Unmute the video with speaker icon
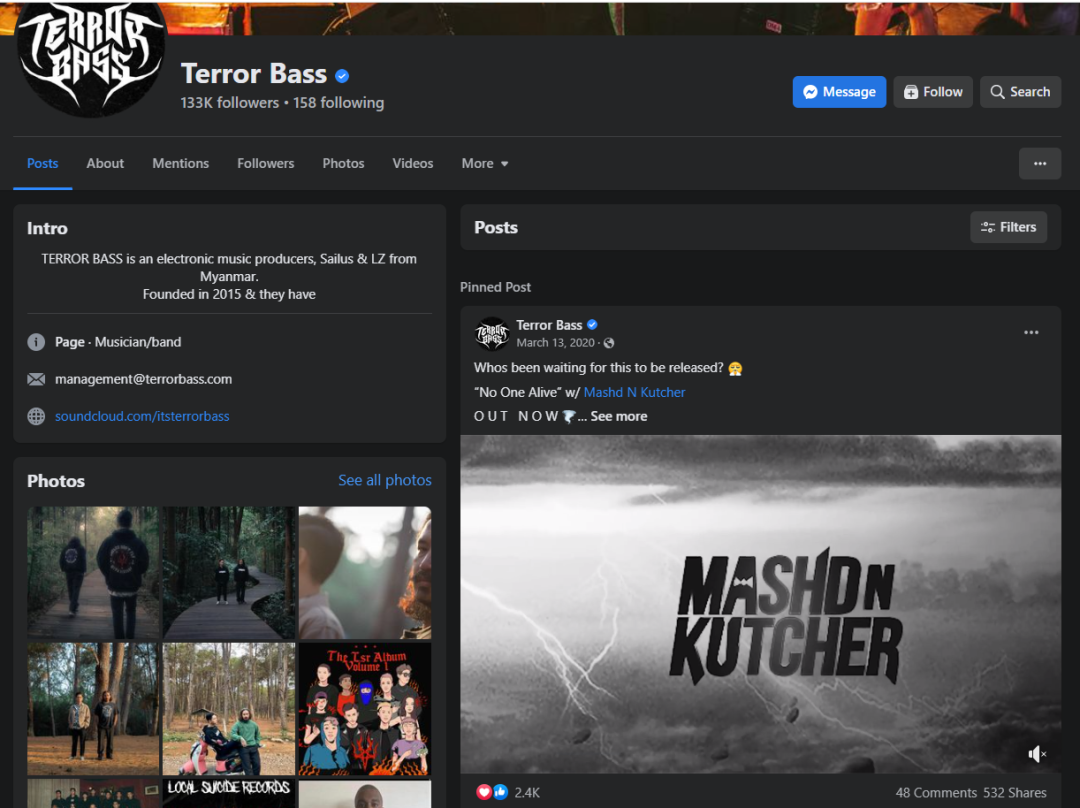1080x808 pixels. [x=1037, y=754]
